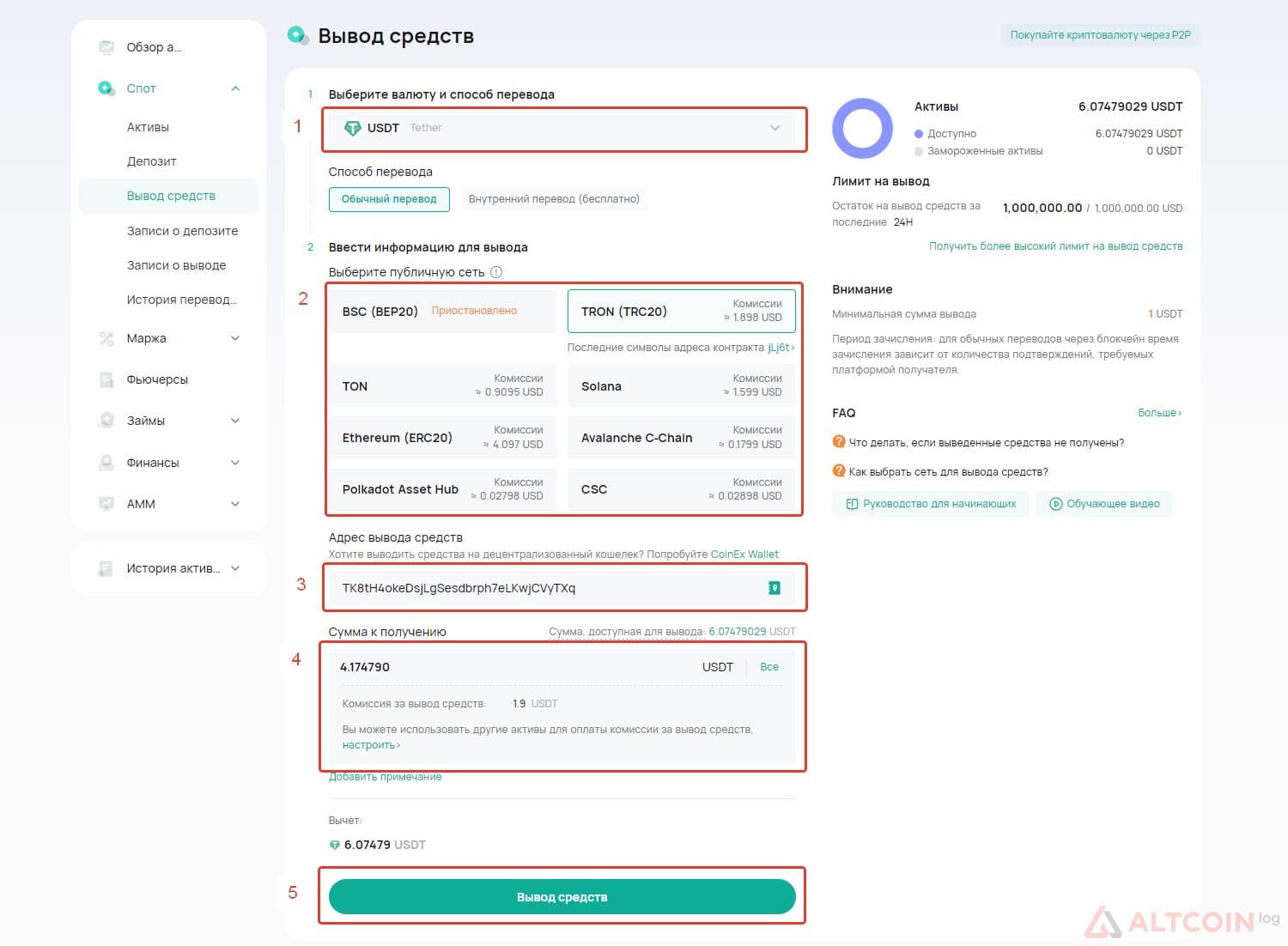
Task: Click the link to get higher withdrawal limit
Action: coord(1055,246)
